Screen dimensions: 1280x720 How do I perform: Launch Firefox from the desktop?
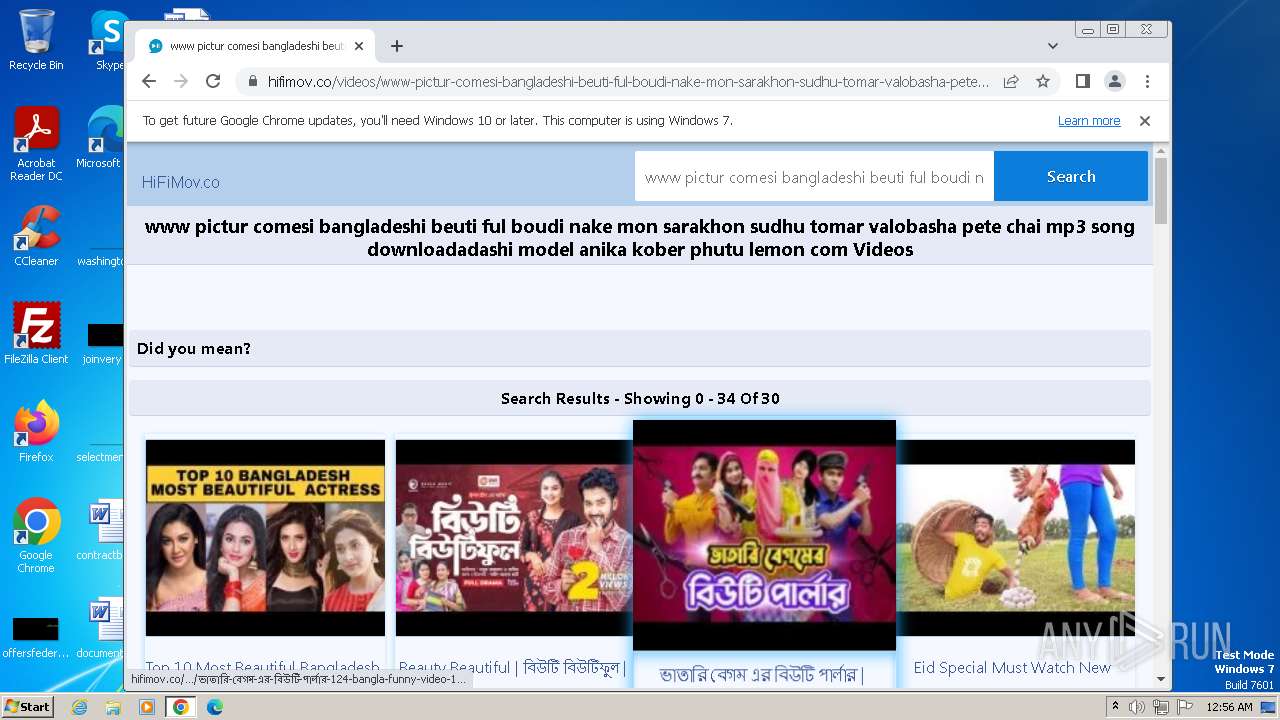[x=36, y=431]
